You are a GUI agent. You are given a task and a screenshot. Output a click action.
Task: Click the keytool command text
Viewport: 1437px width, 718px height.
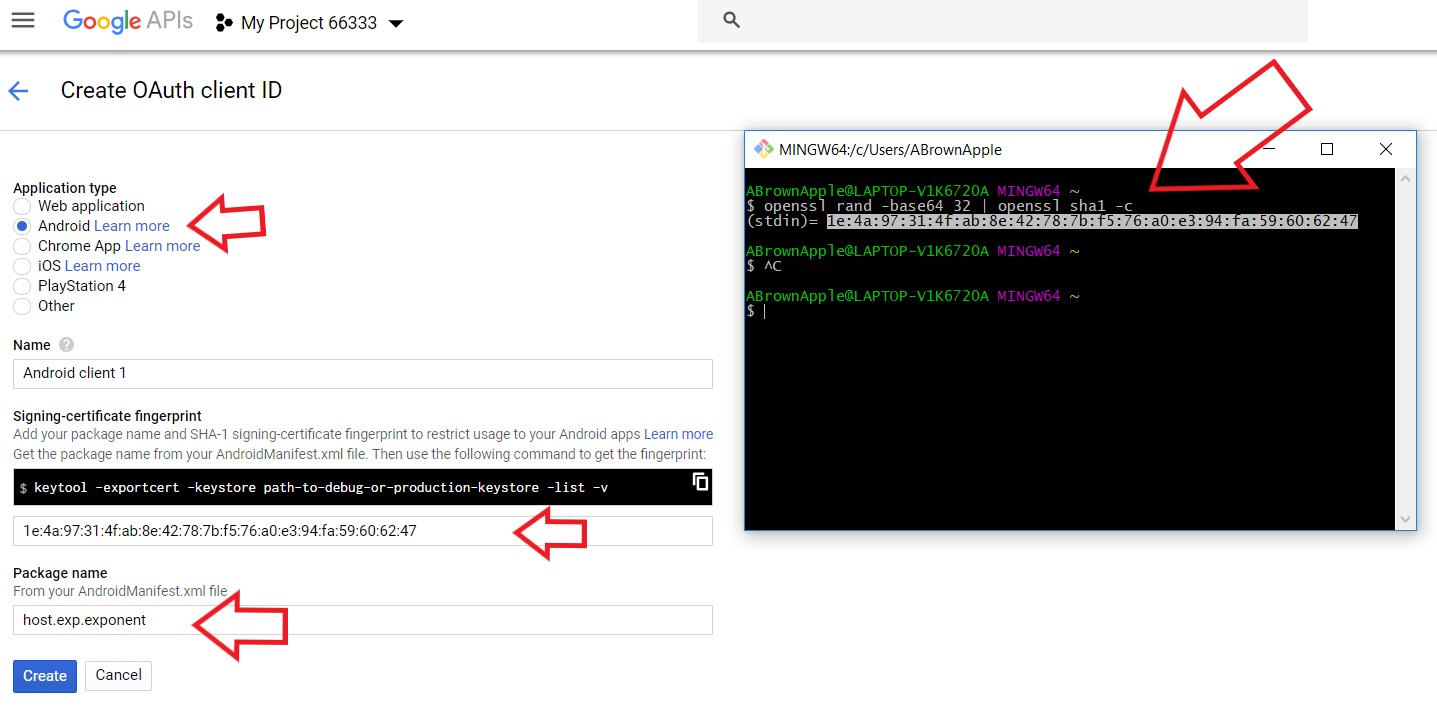click(321, 488)
